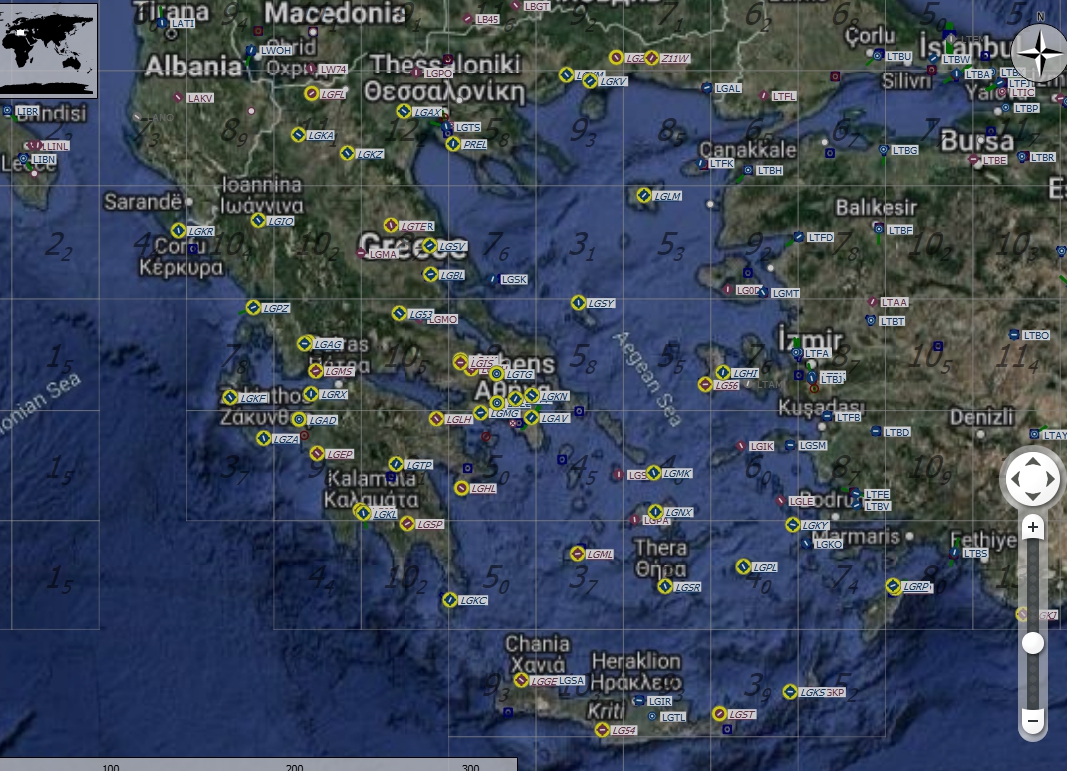
Task: Click the LGSM airport marker on Samos
Action: (x=790, y=445)
